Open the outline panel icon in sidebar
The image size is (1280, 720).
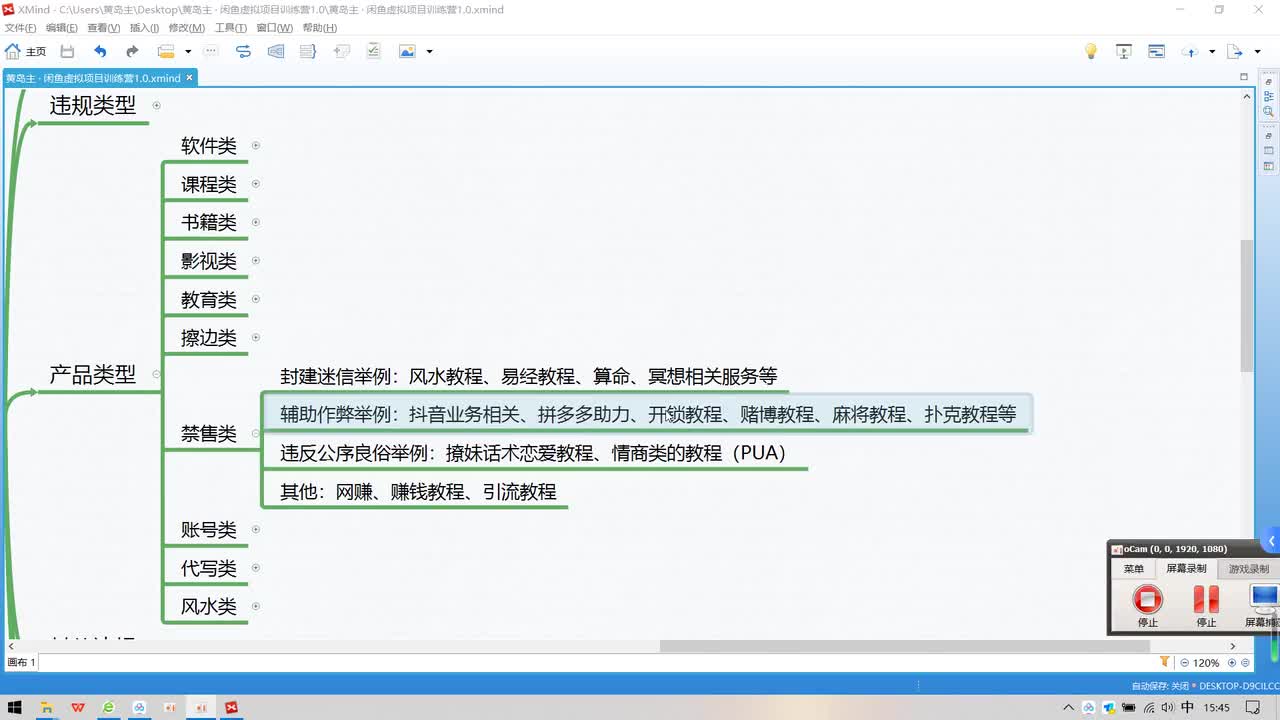1269,96
